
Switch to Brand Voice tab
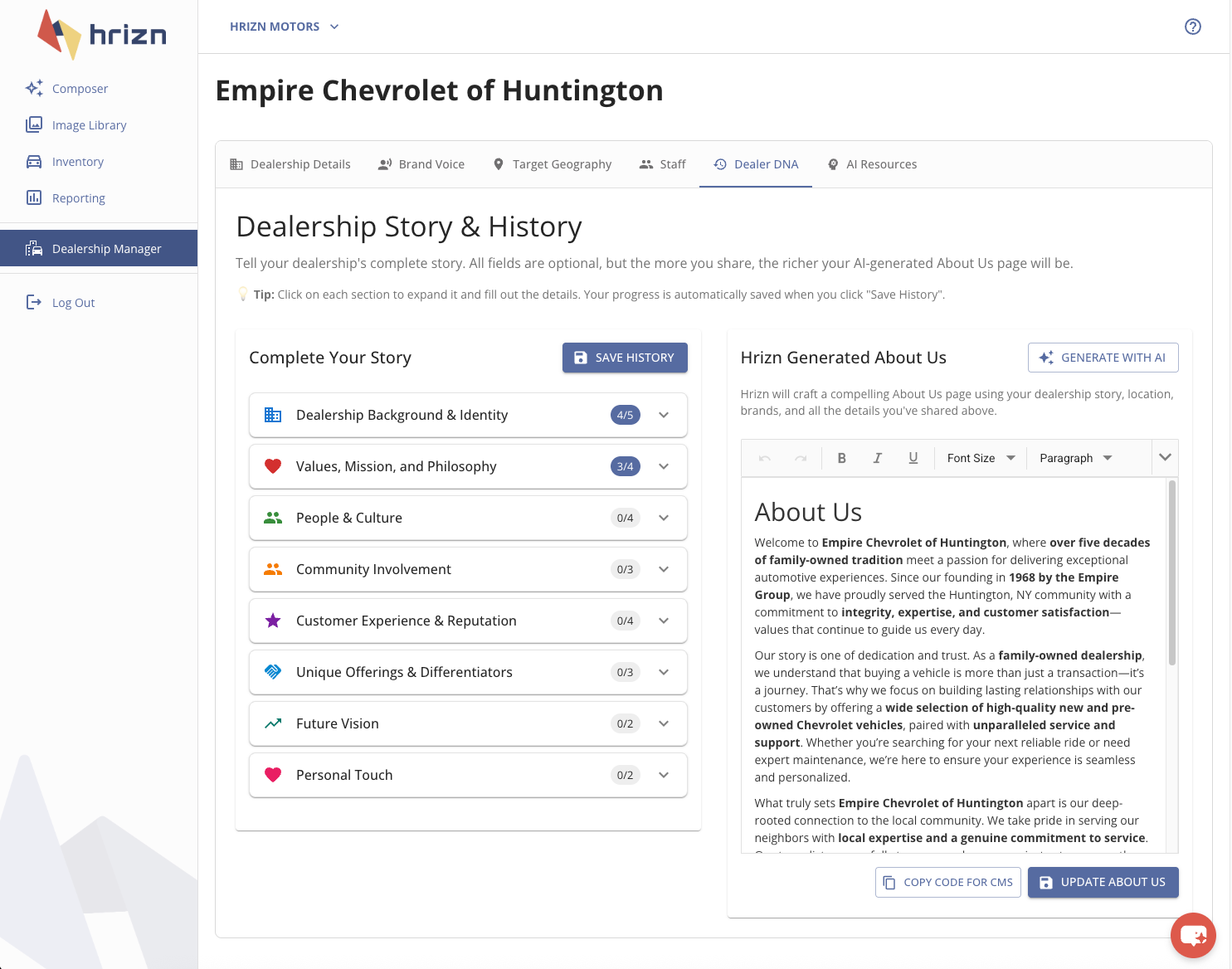click(421, 164)
